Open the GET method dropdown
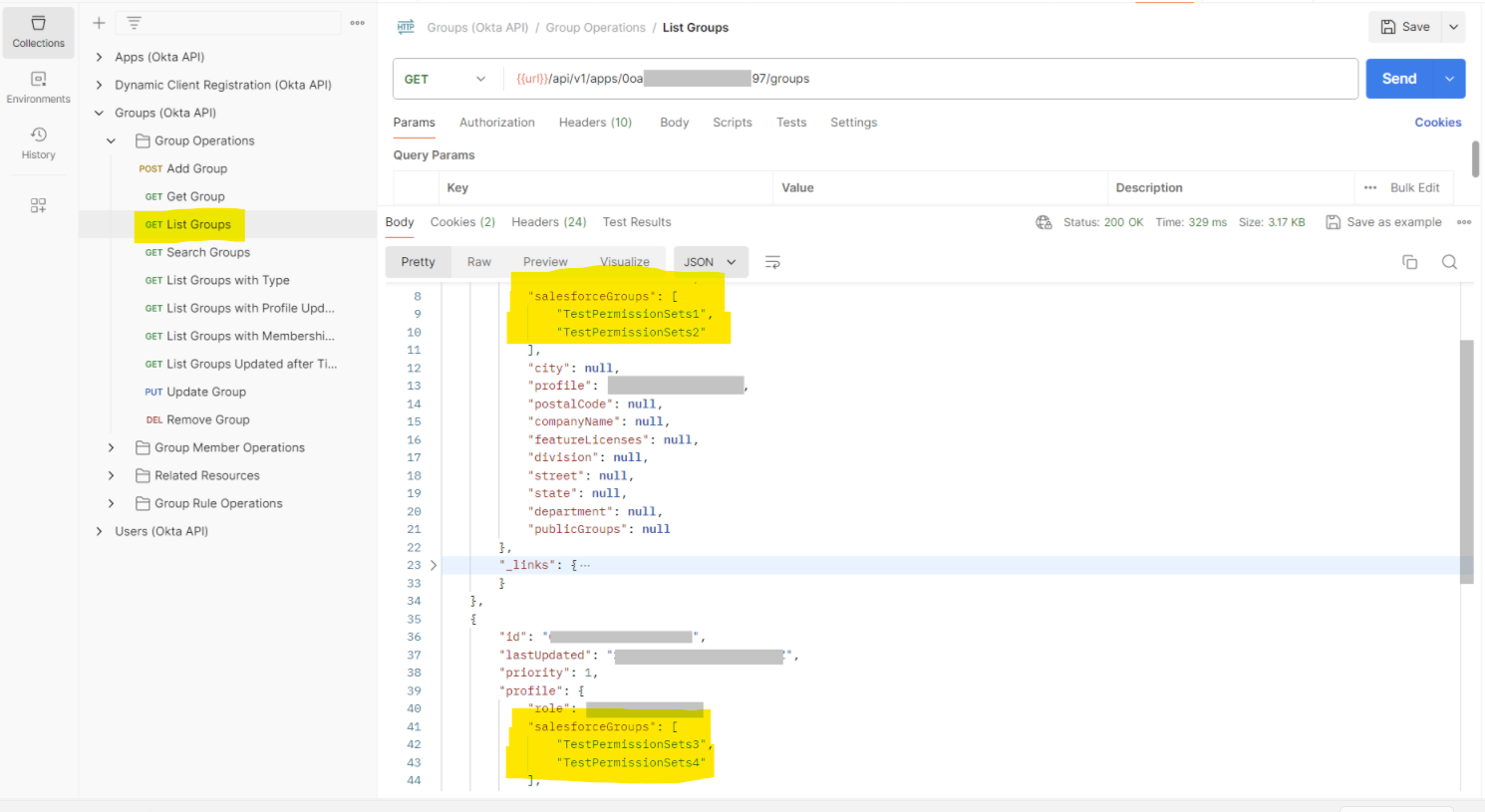1485x812 pixels. pos(445,79)
